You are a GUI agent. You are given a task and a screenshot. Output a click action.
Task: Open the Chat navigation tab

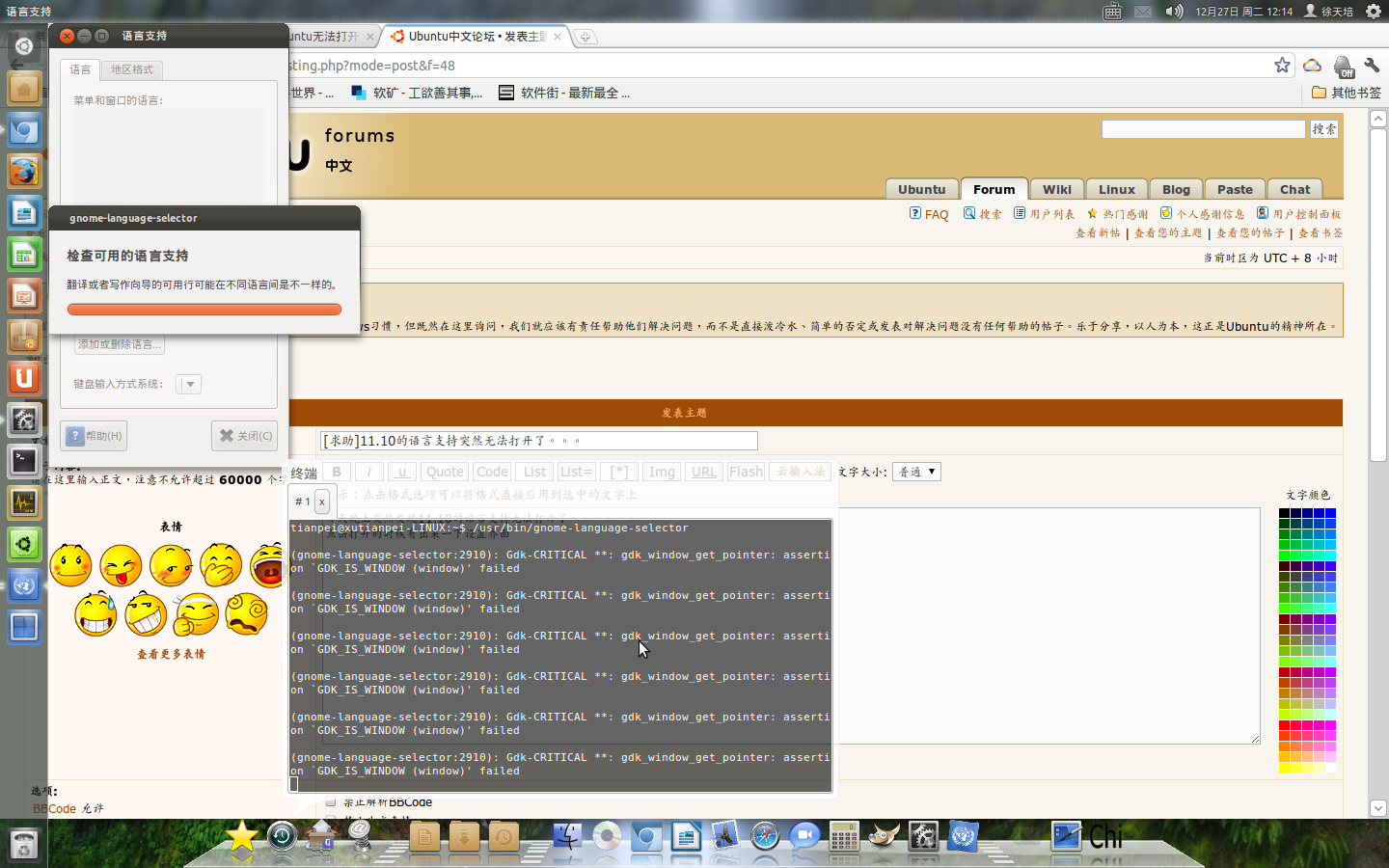coord(1294,189)
